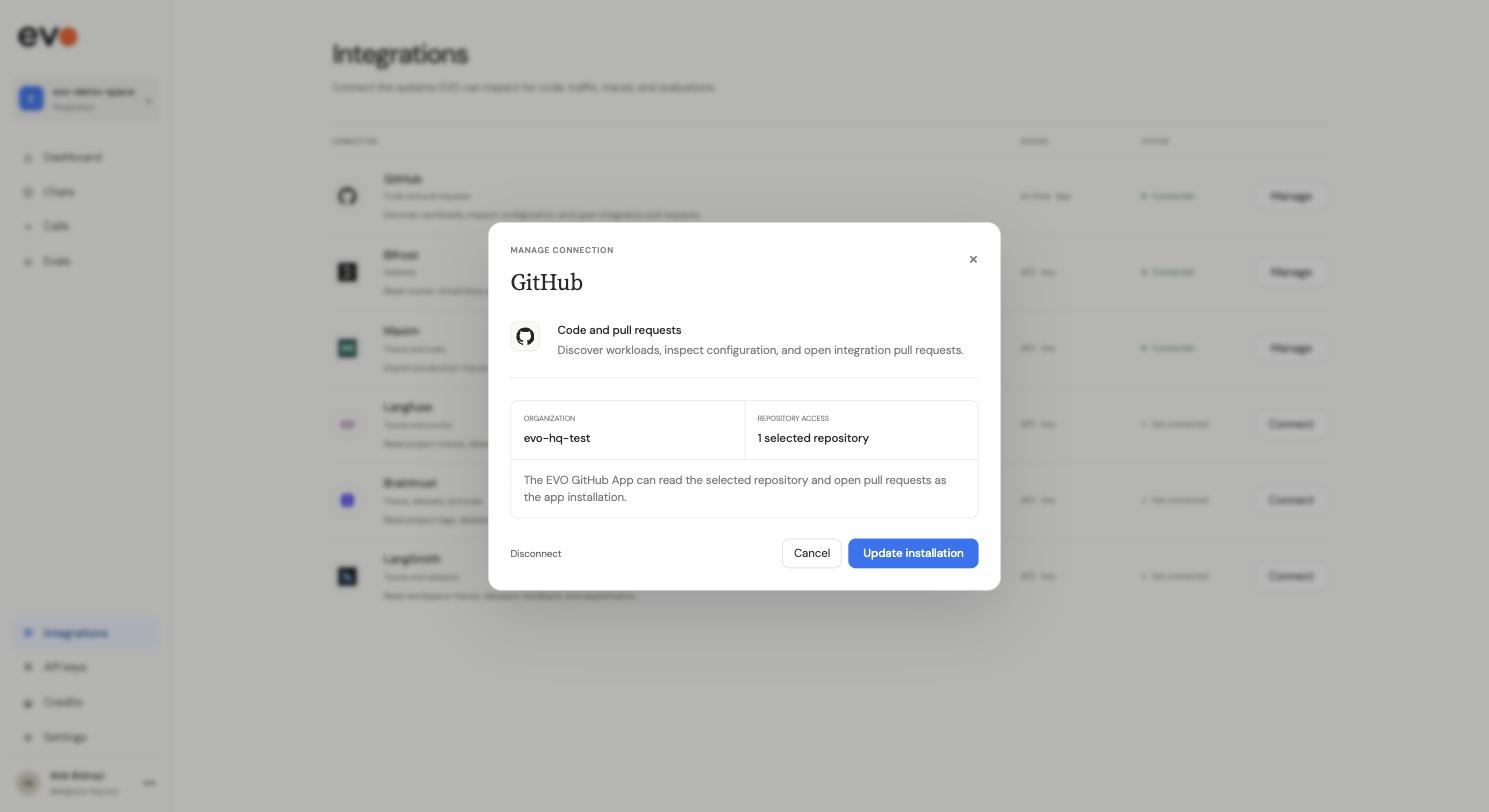Image resolution: width=1489 pixels, height=812 pixels.
Task: Click the 'Discover workloads, inspect configuration' description
Action: click(760, 350)
